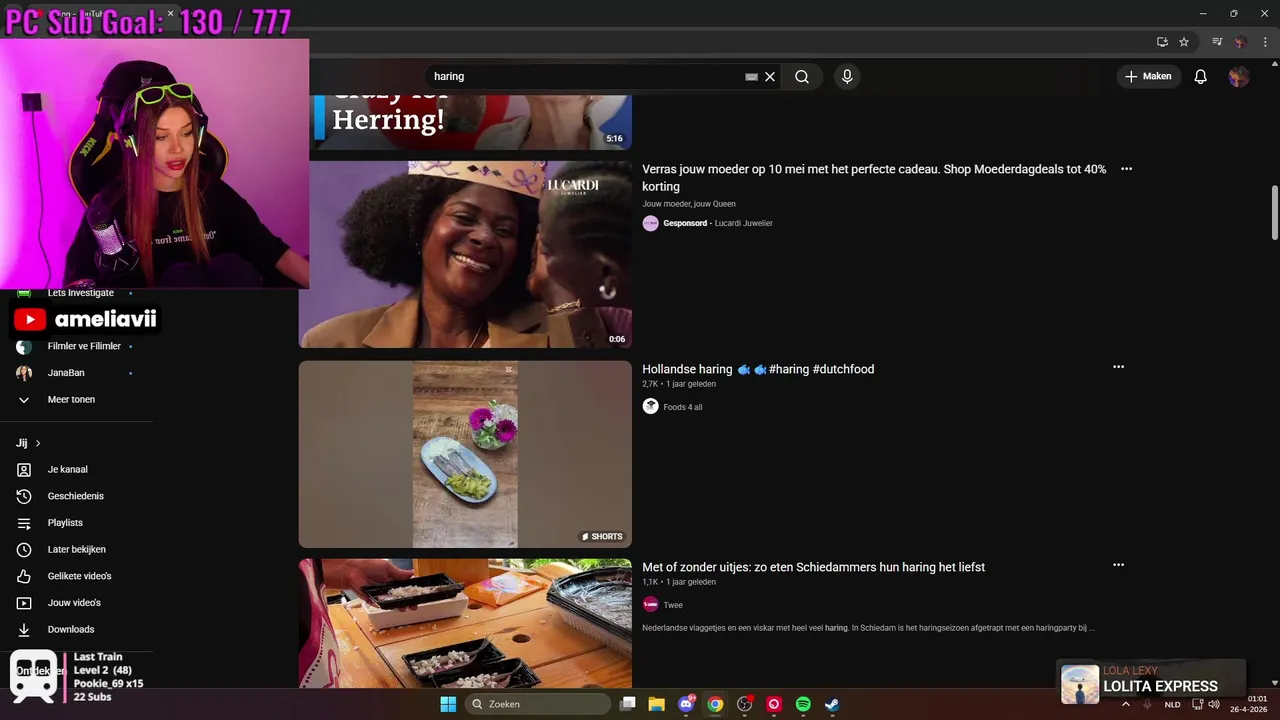
Task: Open the Lucardi Juwelier advertiser name
Action: click(x=743, y=223)
